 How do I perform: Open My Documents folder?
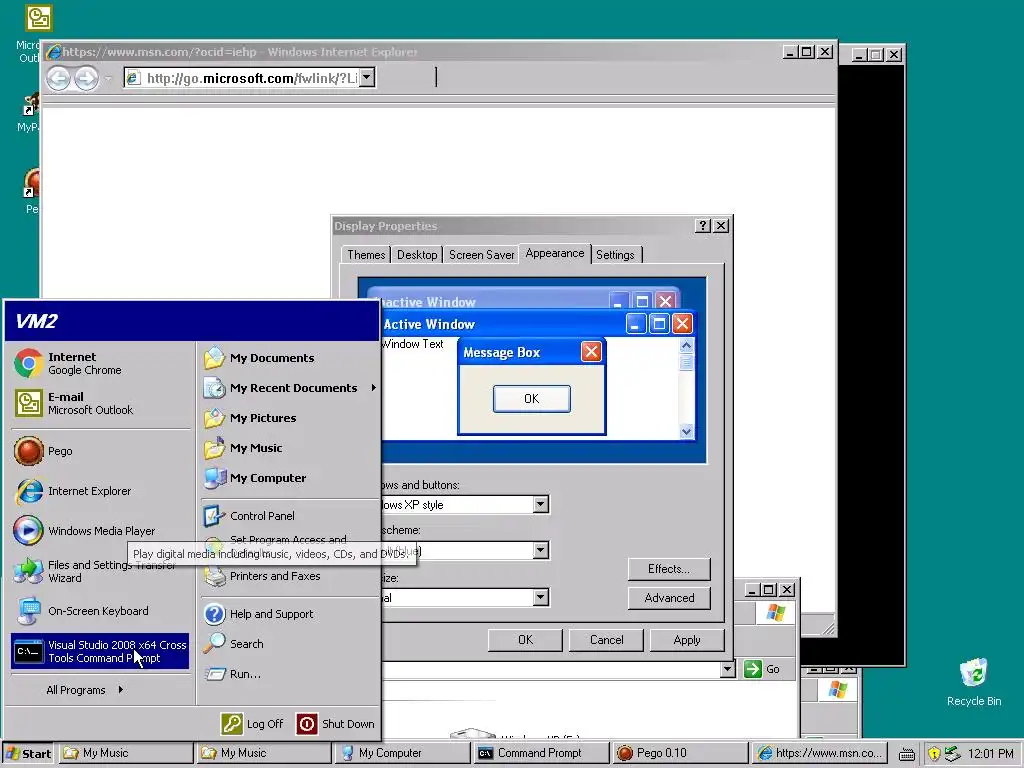pos(290,358)
